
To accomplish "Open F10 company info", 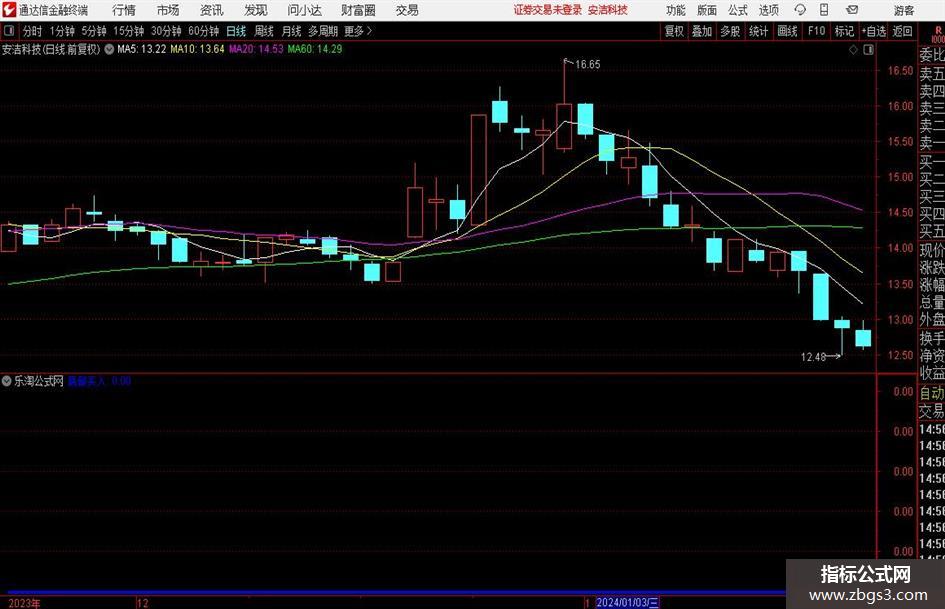I will [x=817, y=31].
